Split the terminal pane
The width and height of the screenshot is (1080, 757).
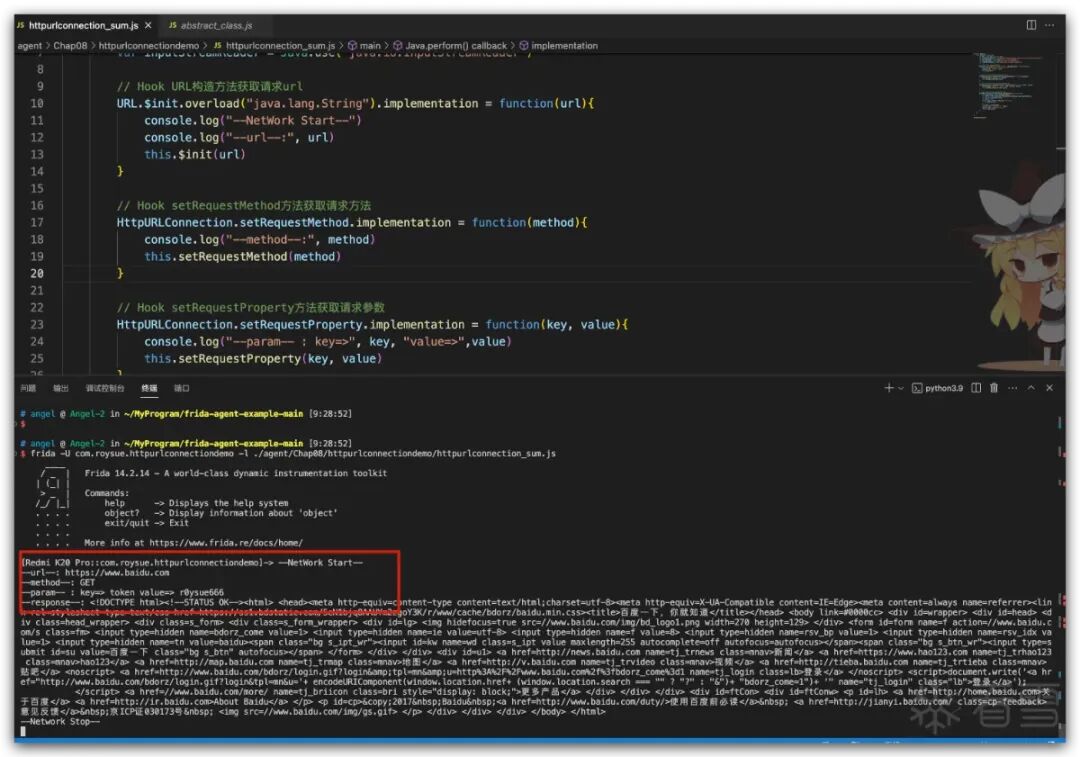click(976, 388)
